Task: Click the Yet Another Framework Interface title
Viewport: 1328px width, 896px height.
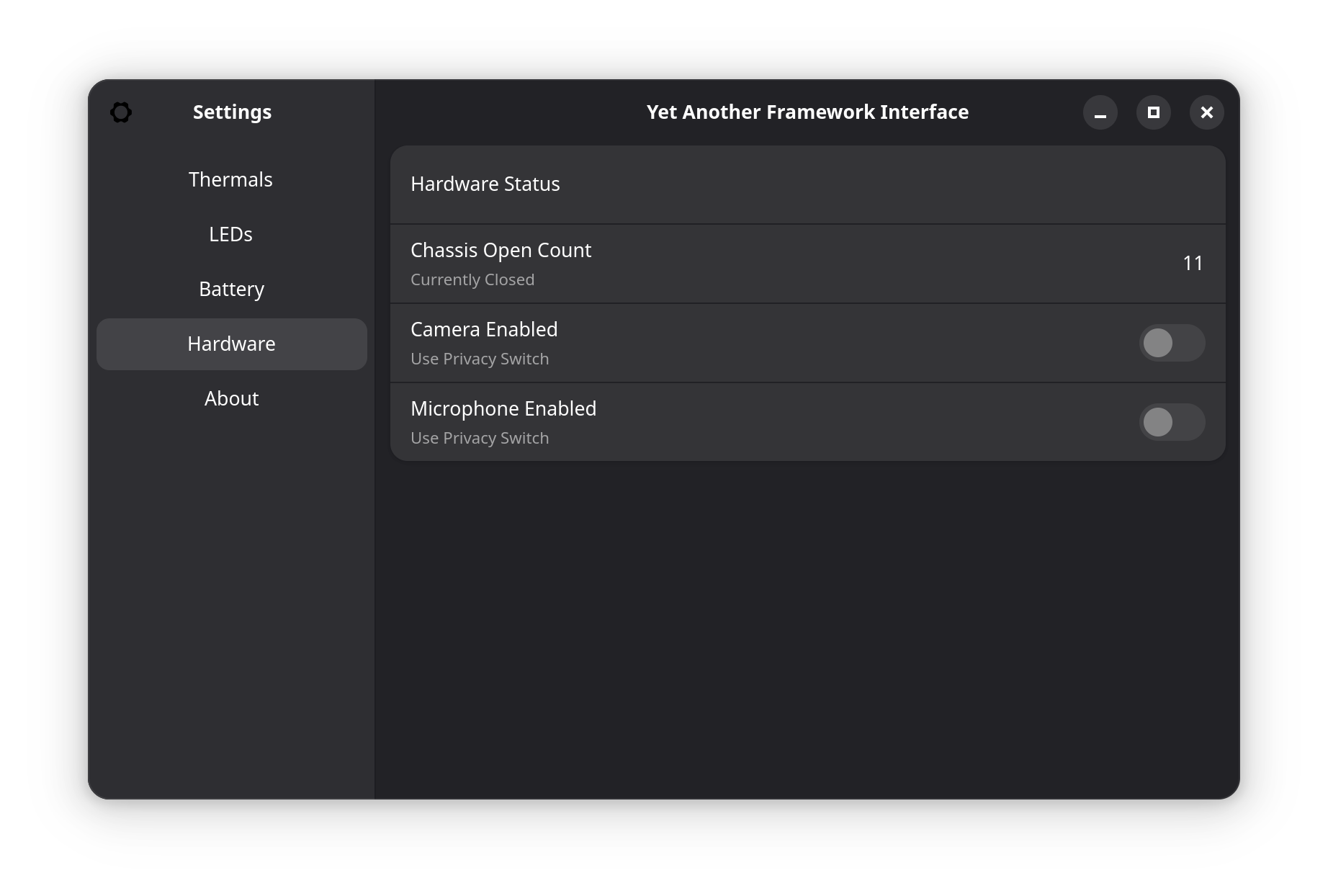Action: click(807, 112)
